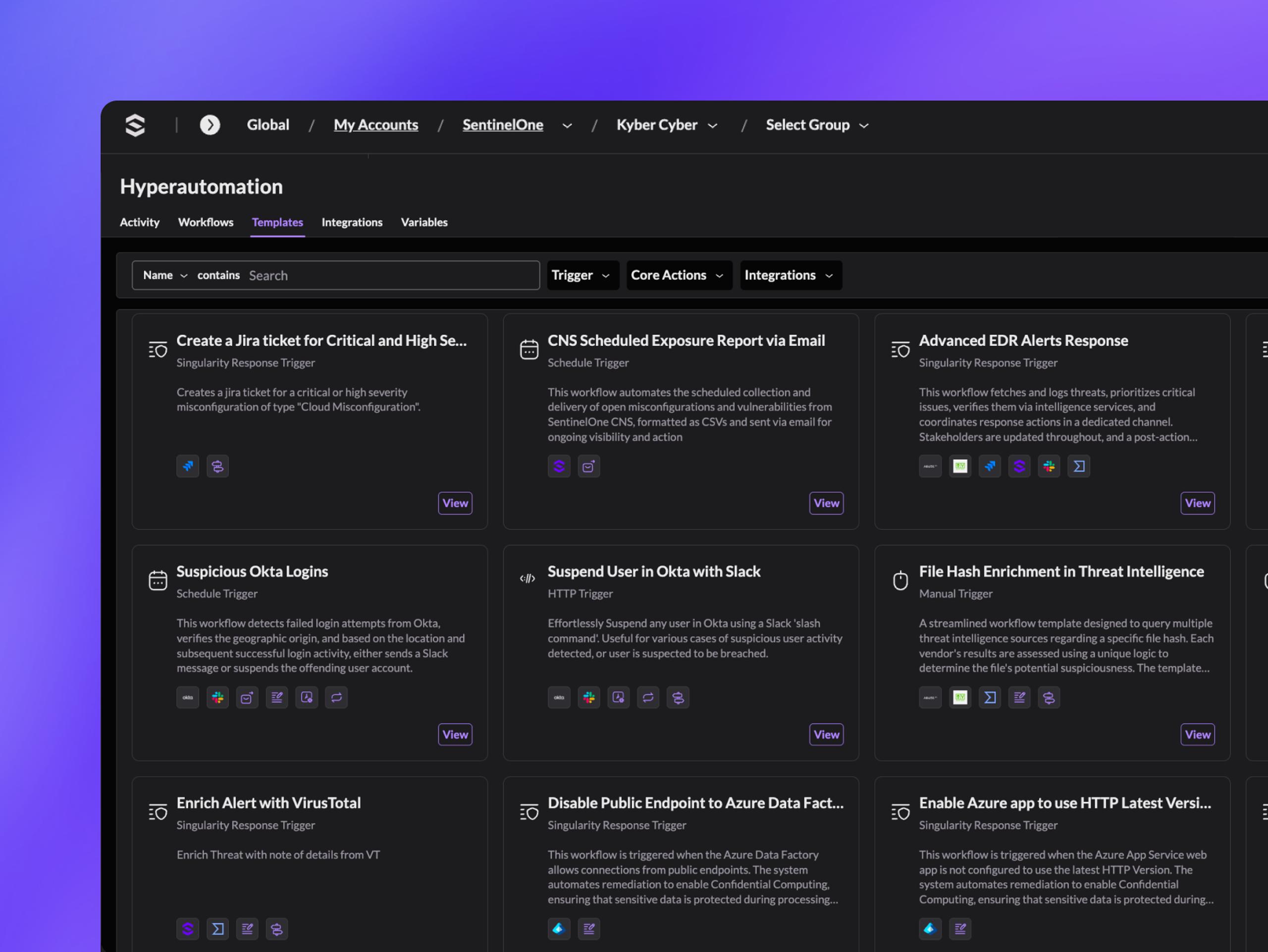Switch to the Workflows tab

(206, 222)
